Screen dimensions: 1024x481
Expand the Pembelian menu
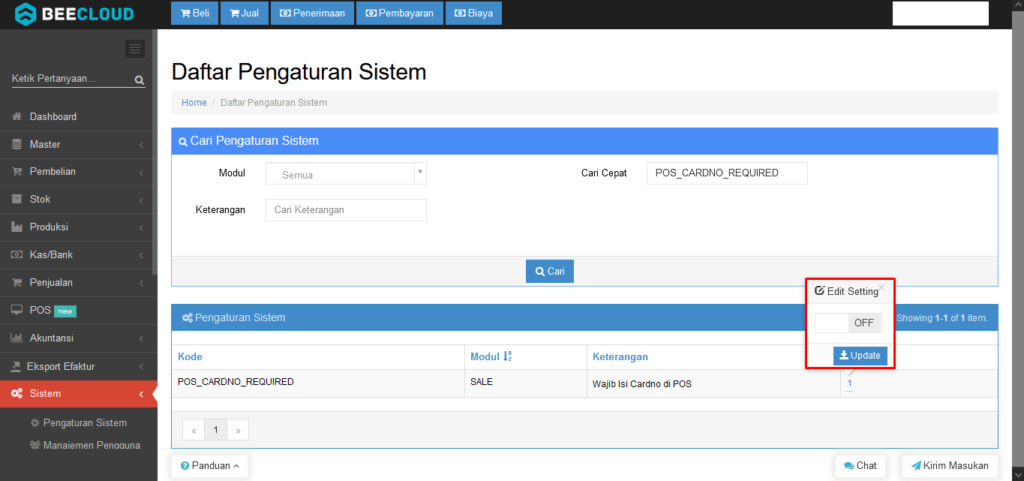coord(78,172)
